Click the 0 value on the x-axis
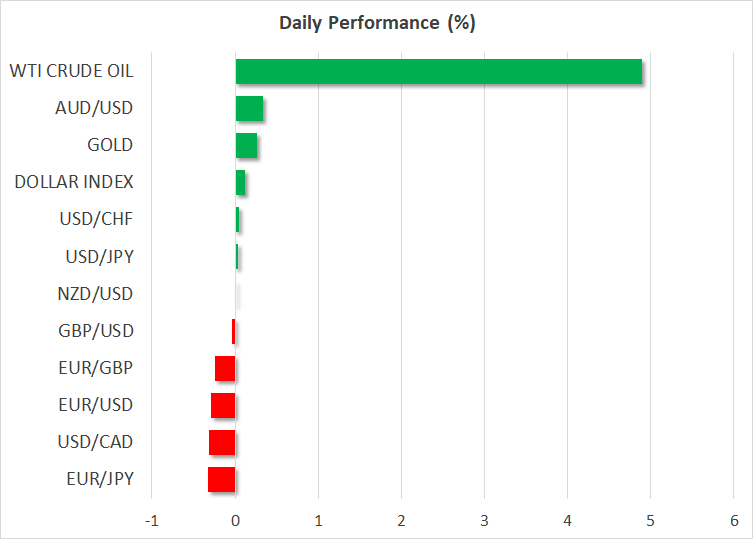Viewport: 753px width, 539px height. (x=235, y=521)
